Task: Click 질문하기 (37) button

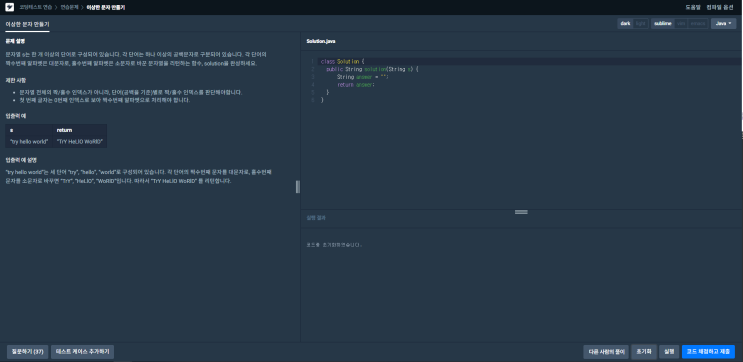Action: (27, 352)
